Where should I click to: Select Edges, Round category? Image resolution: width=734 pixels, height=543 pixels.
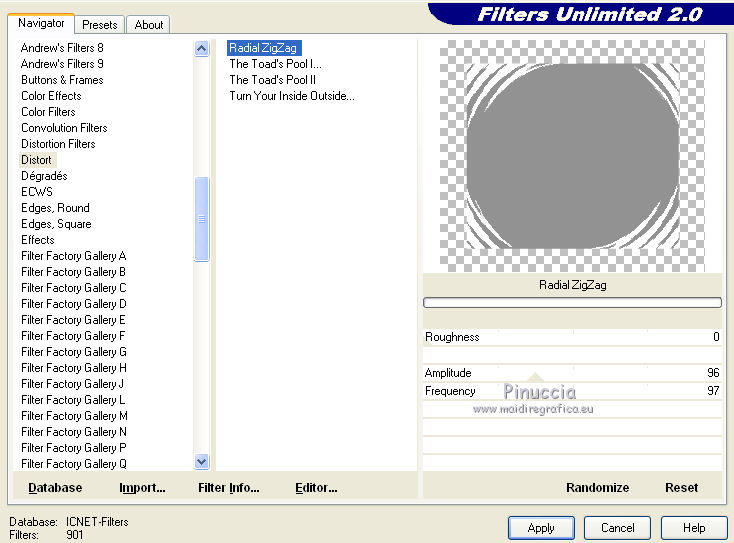point(55,207)
